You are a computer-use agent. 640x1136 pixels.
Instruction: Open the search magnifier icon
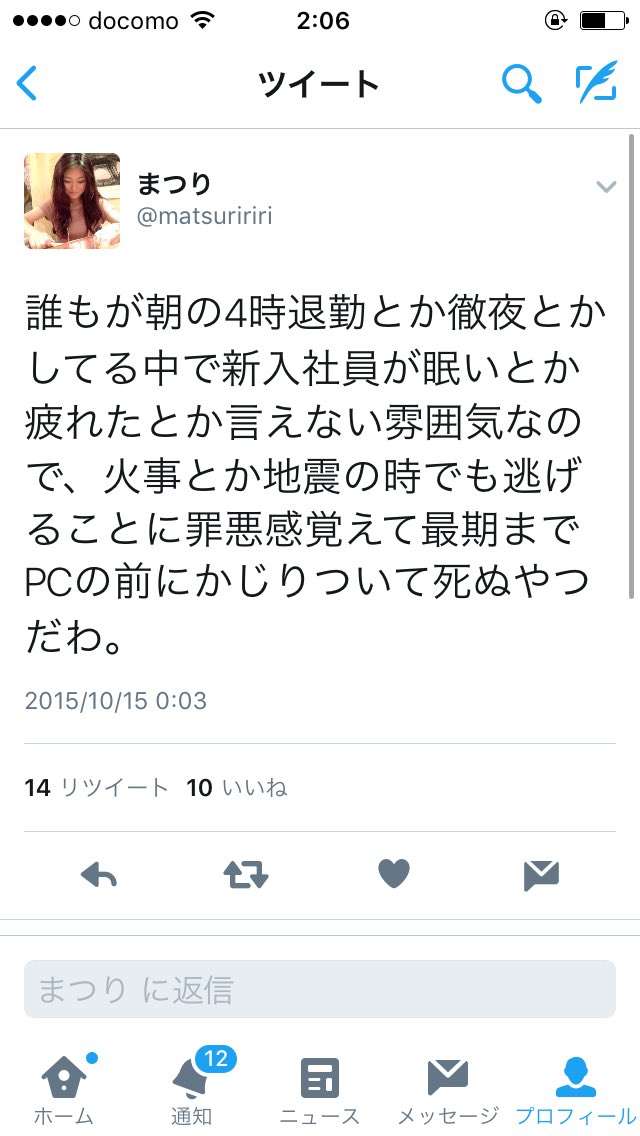pyautogui.click(x=522, y=83)
